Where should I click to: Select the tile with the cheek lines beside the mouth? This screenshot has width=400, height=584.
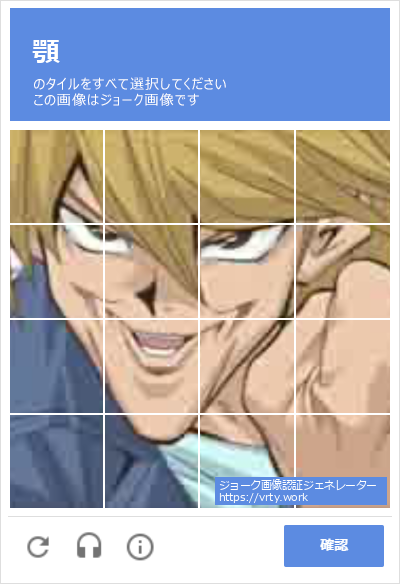(x=247, y=366)
